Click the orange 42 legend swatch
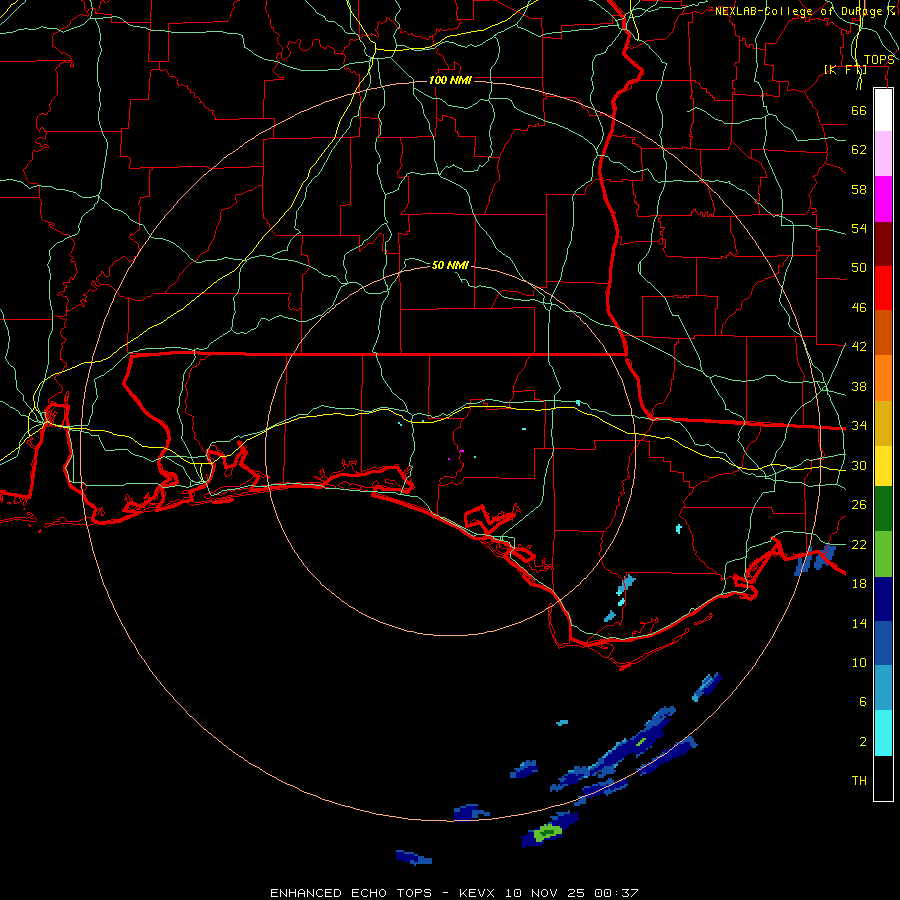This screenshot has width=900, height=900. (883, 377)
